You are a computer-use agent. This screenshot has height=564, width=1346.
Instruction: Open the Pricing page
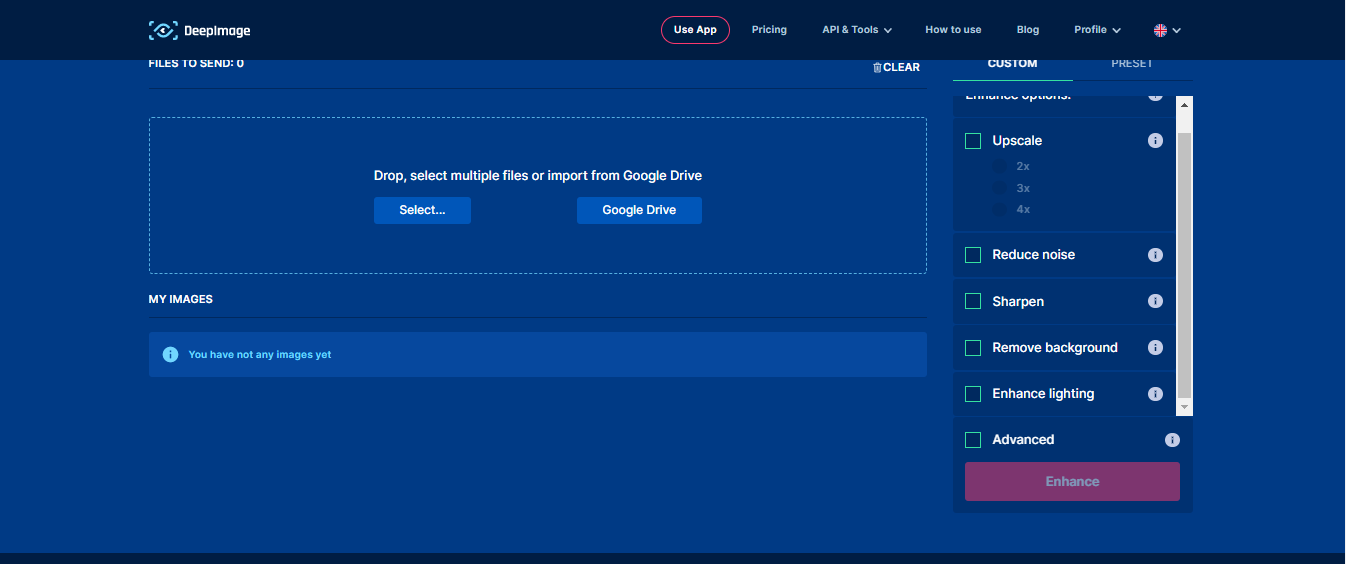(x=769, y=30)
